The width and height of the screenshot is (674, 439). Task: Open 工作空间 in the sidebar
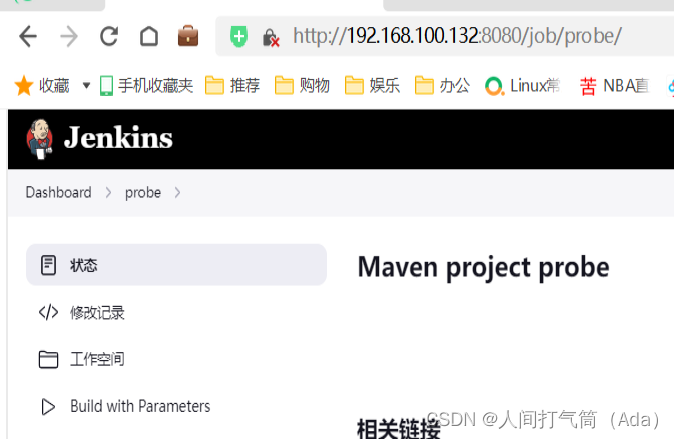(x=97, y=359)
